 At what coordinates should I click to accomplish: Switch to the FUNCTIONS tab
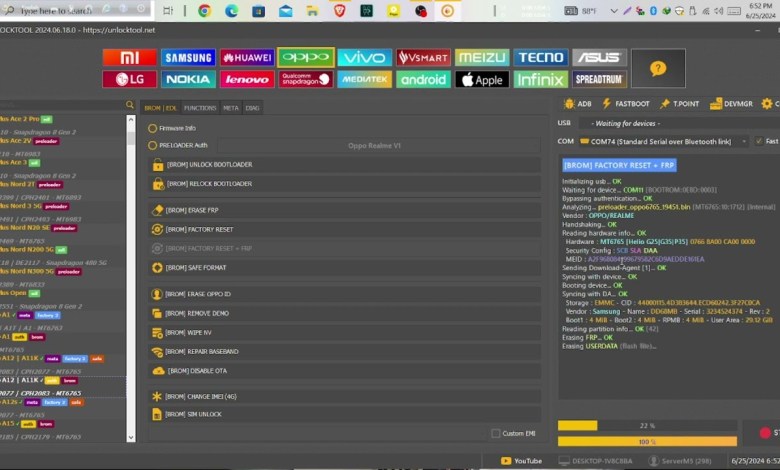[x=200, y=108]
